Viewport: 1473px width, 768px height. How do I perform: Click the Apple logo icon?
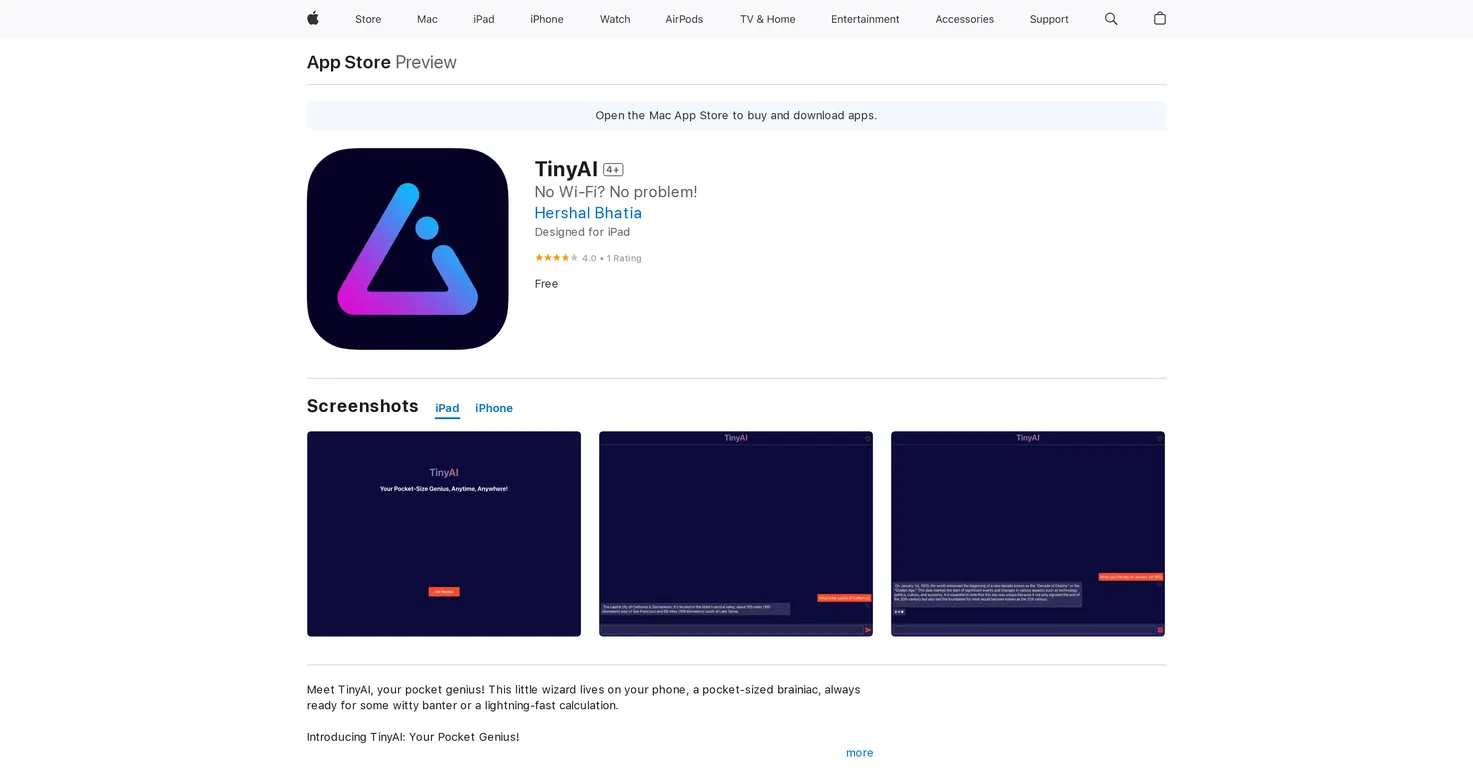(x=313, y=18)
